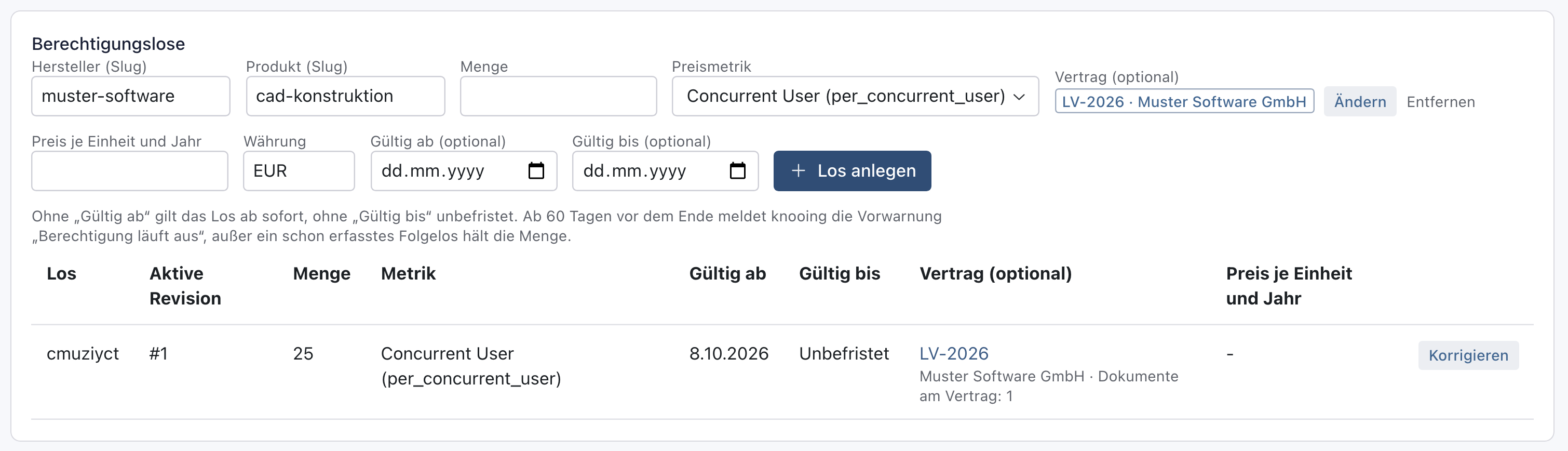Click the Muster Software GmbH · Dokumente am Vertrag text
The width and height of the screenshot is (1568, 451).
(x=1048, y=386)
